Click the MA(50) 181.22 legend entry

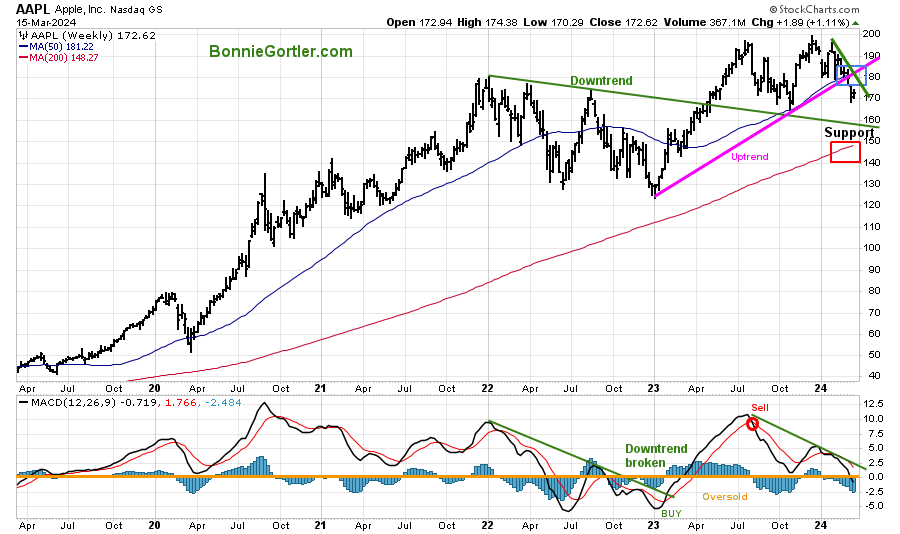tap(56, 47)
